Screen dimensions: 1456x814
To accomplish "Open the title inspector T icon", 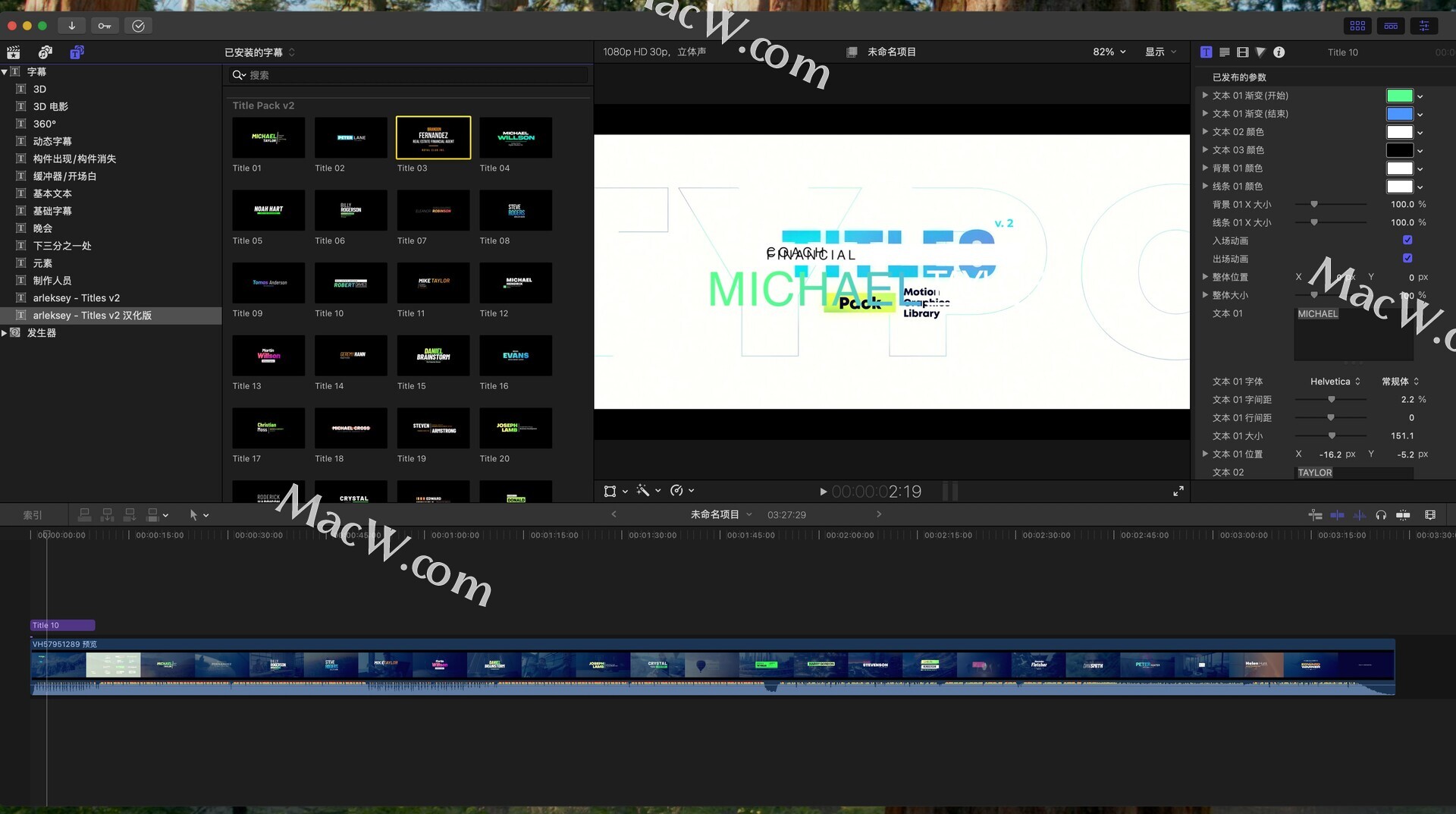I will point(1206,52).
